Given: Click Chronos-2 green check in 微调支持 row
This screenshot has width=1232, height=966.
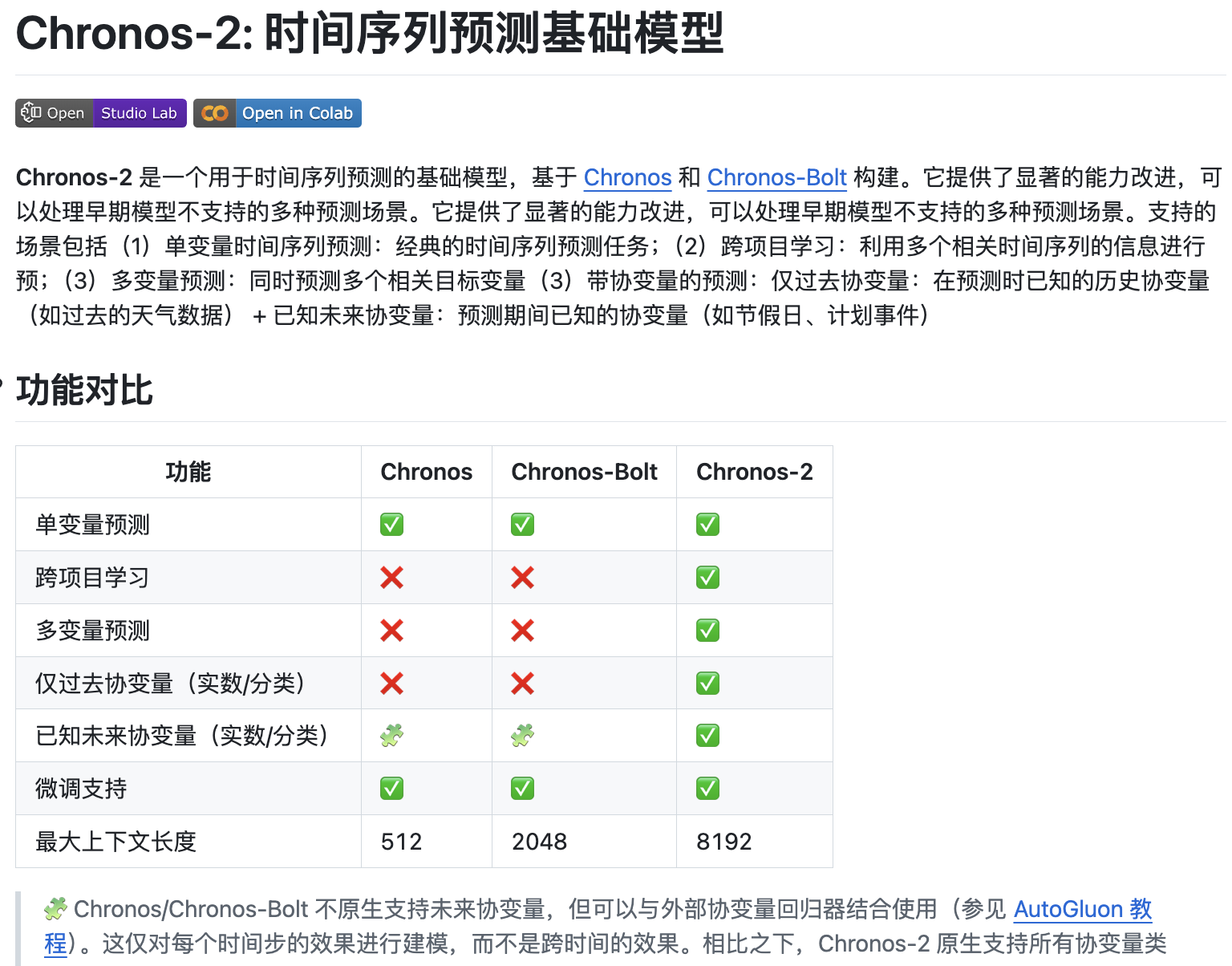Looking at the screenshot, I should pos(707,789).
